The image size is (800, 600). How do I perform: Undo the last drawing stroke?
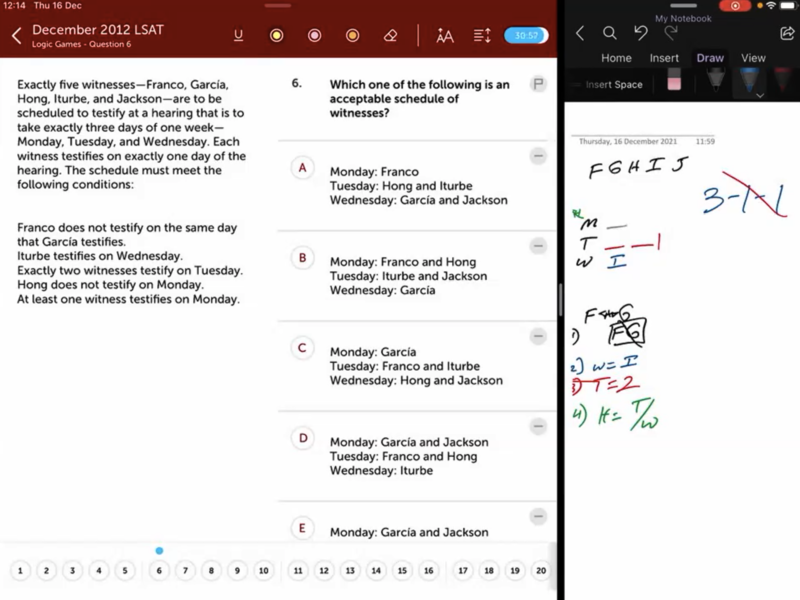pos(641,34)
